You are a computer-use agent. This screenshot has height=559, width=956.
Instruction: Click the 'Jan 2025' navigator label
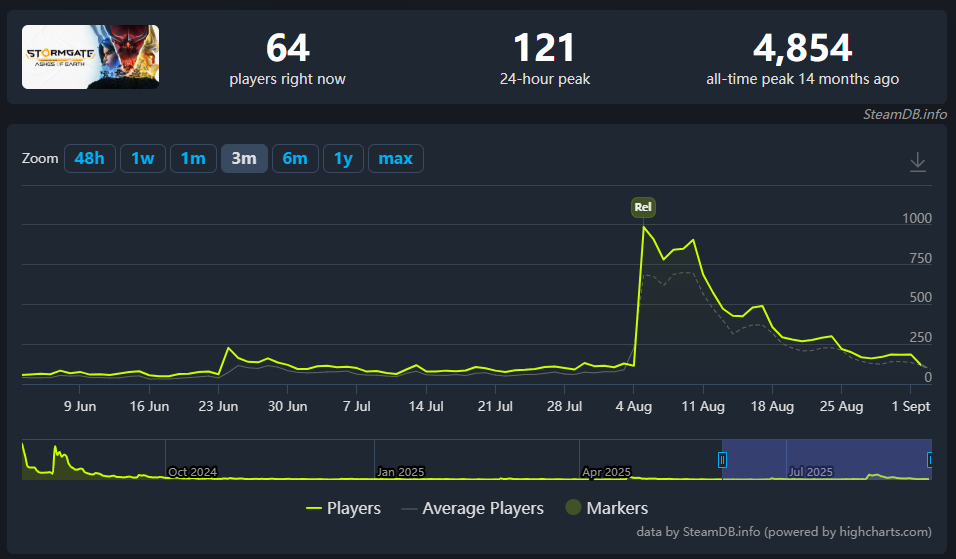(401, 472)
